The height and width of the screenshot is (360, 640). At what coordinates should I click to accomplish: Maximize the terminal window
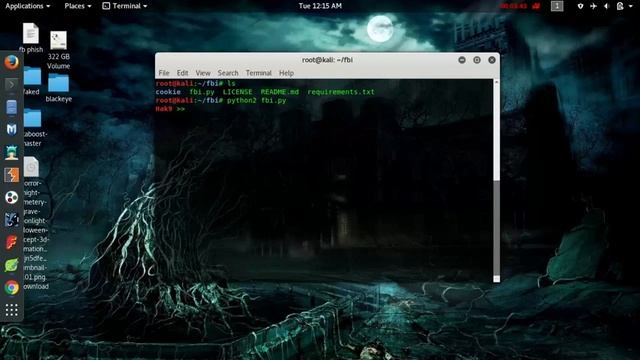(477, 60)
